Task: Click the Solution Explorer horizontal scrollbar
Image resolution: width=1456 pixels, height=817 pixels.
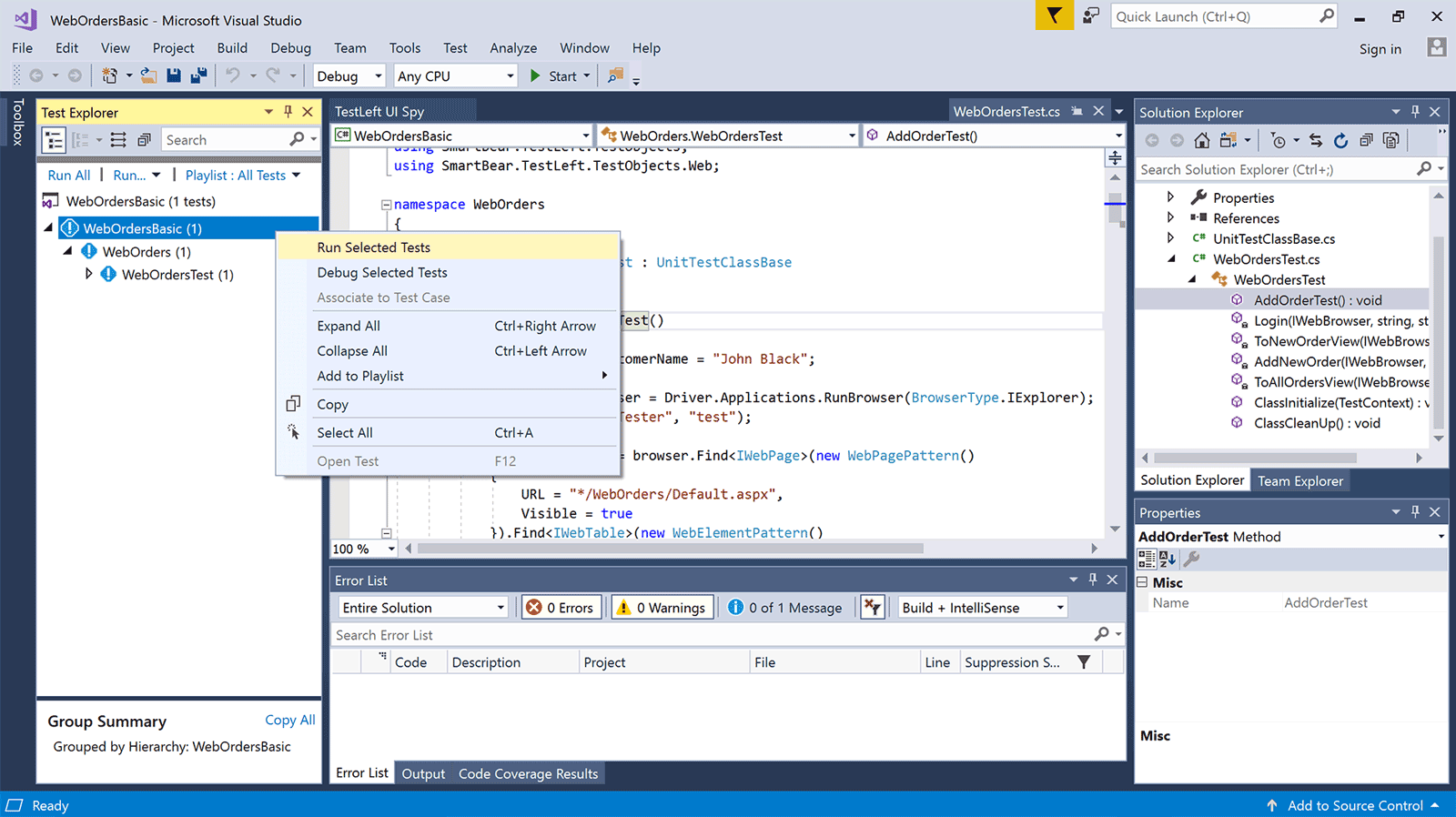Action: [1255, 458]
